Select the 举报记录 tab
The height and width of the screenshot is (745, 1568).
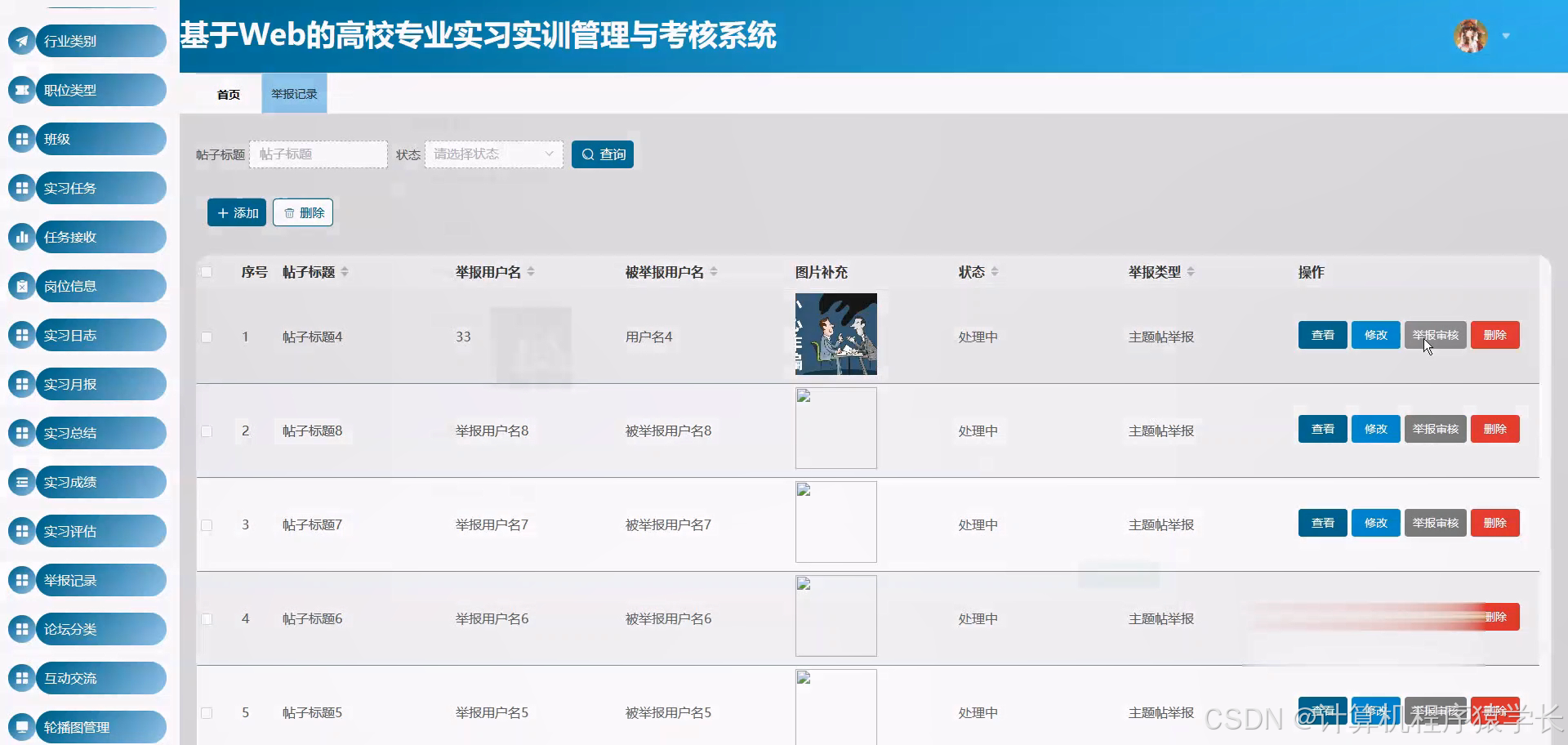[x=293, y=93]
